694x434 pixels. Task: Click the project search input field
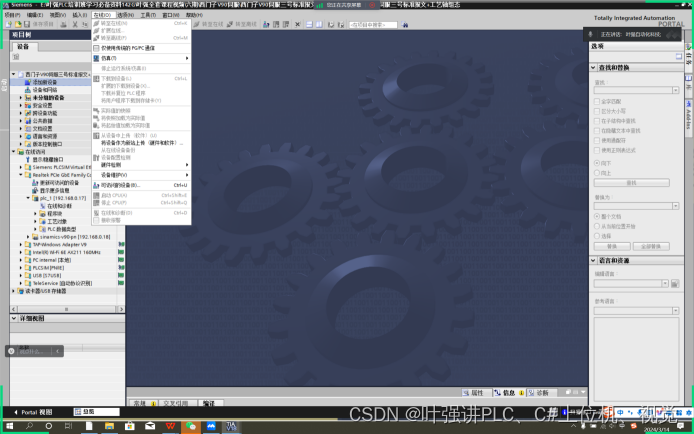373,25
